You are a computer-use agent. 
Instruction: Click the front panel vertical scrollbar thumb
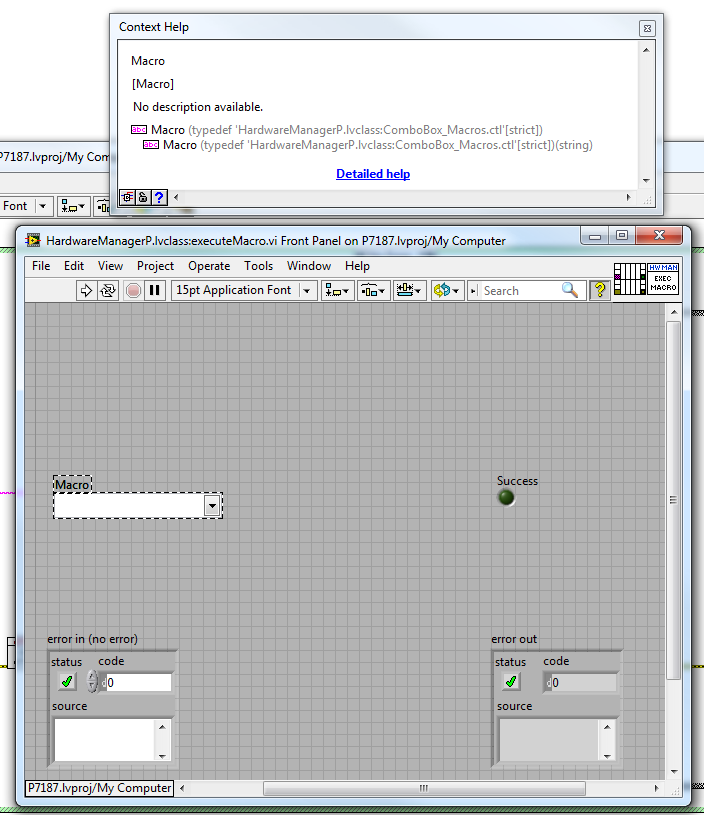(673, 500)
